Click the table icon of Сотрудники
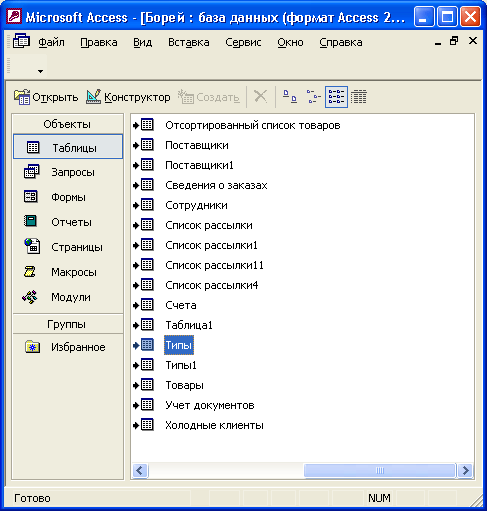The height and width of the screenshot is (511, 487). [x=147, y=205]
